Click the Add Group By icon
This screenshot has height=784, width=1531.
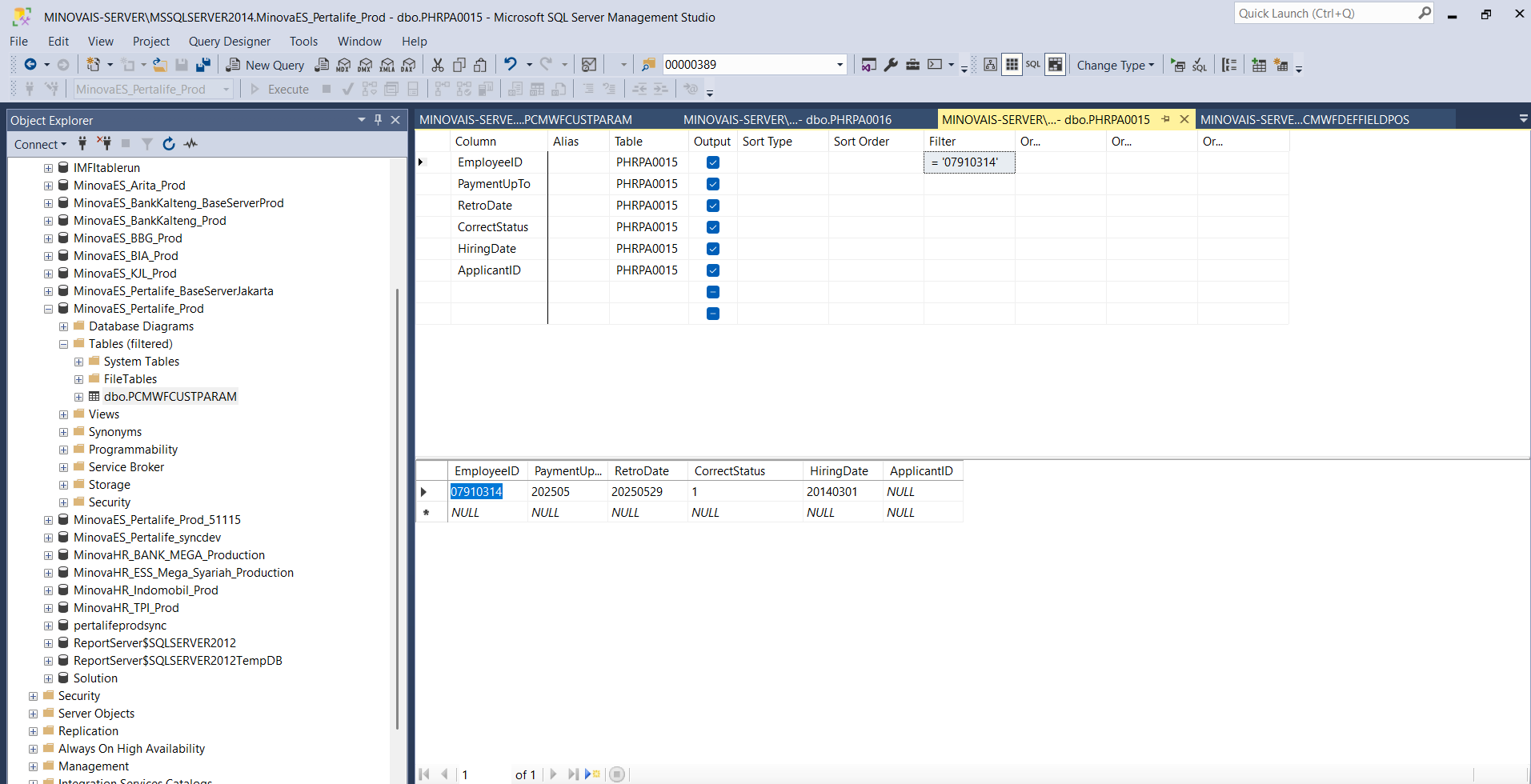[1229, 65]
